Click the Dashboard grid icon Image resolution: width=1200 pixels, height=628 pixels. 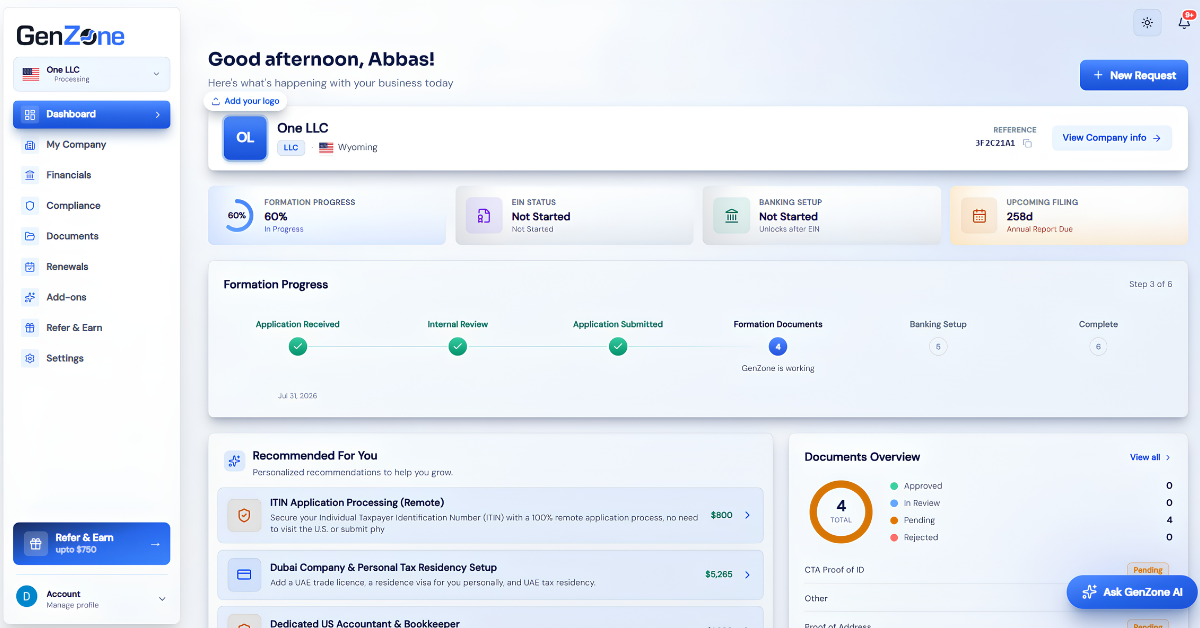[x=30, y=114]
